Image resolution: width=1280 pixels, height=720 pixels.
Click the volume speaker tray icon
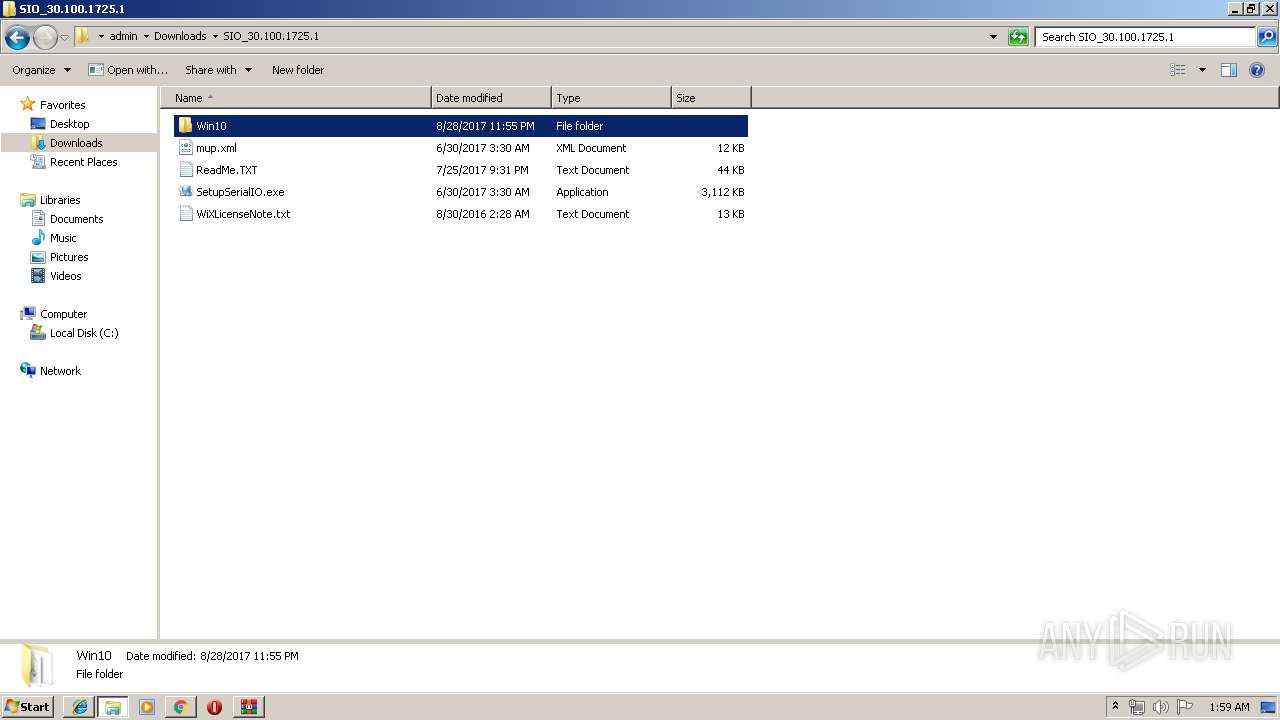coord(1161,707)
